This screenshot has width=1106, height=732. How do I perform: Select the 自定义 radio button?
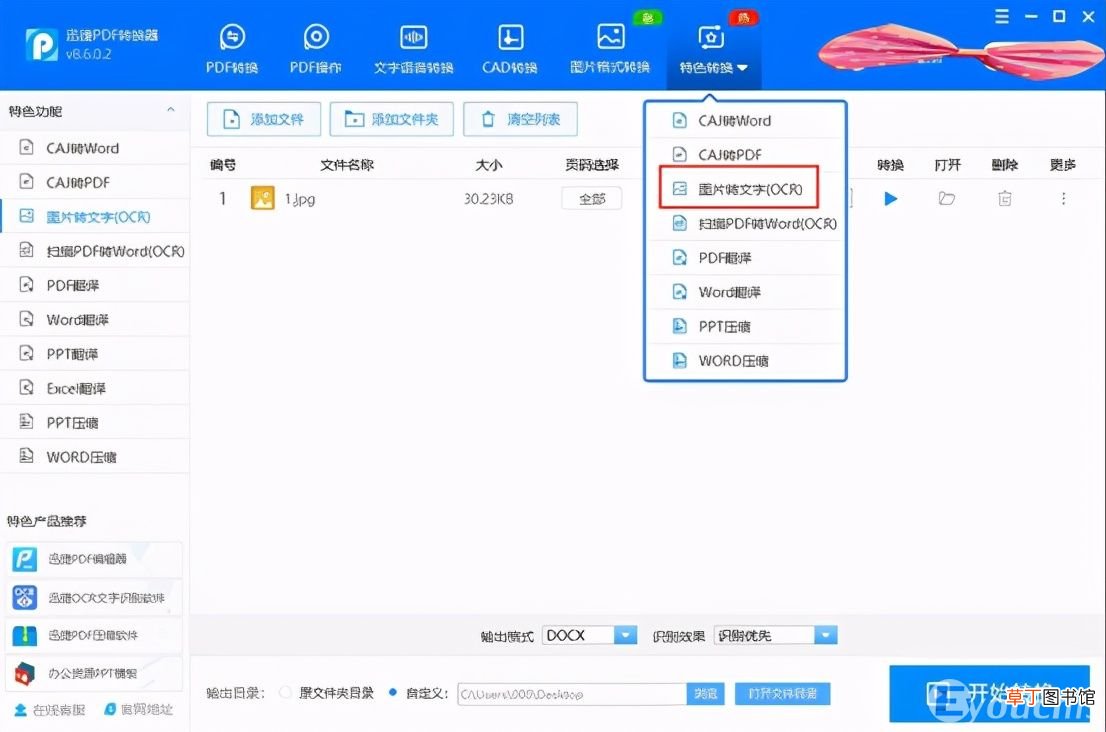tap(392, 693)
